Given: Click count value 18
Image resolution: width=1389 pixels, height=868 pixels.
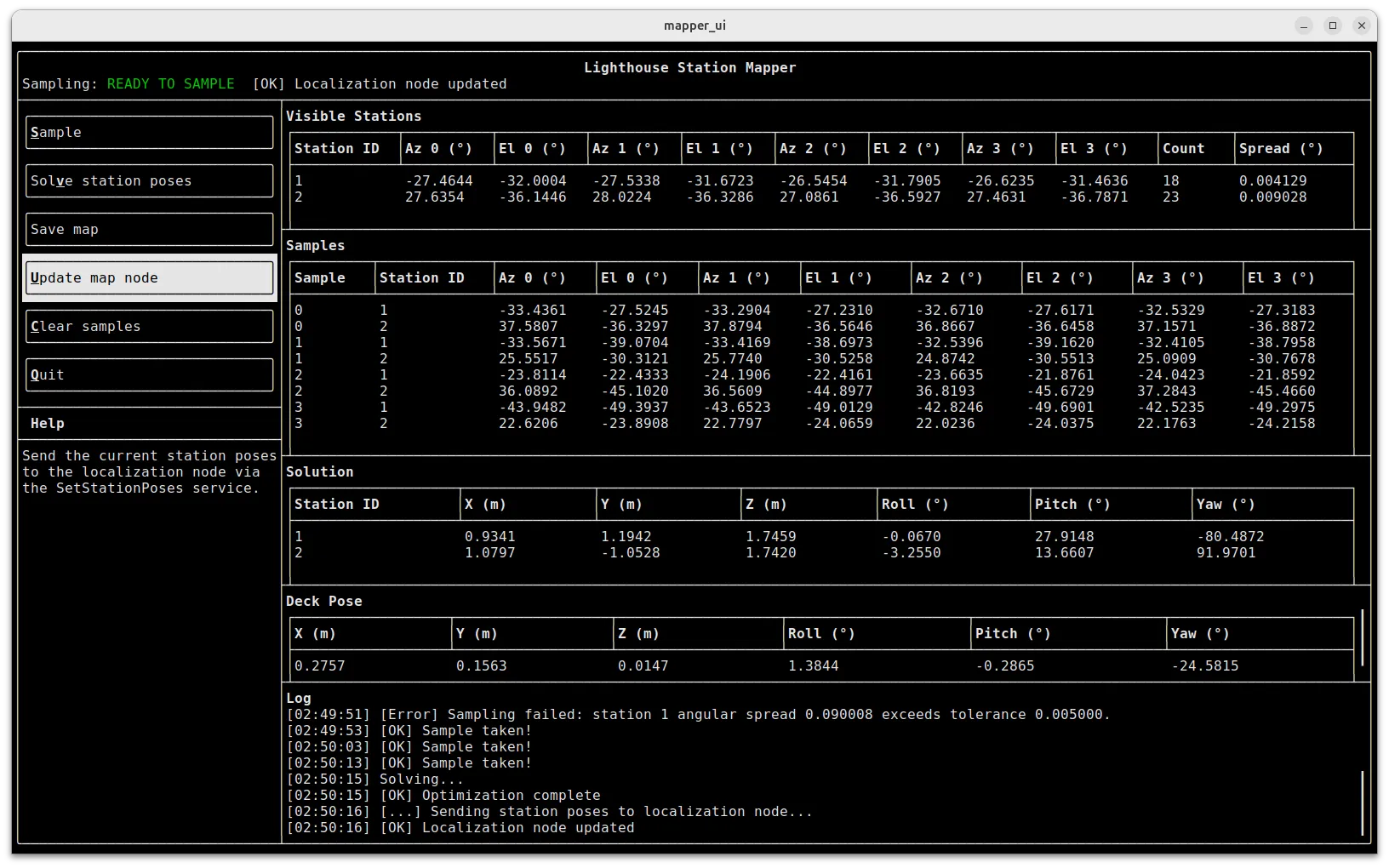Looking at the screenshot, I should [x=1171, y=181].
